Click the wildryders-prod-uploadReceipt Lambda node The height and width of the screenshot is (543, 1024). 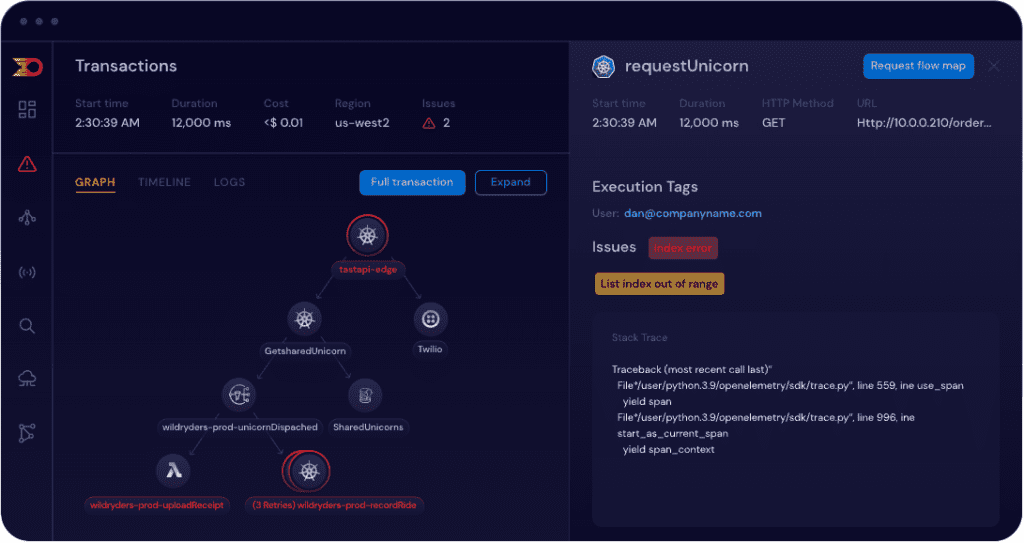(x=173, y=471)
